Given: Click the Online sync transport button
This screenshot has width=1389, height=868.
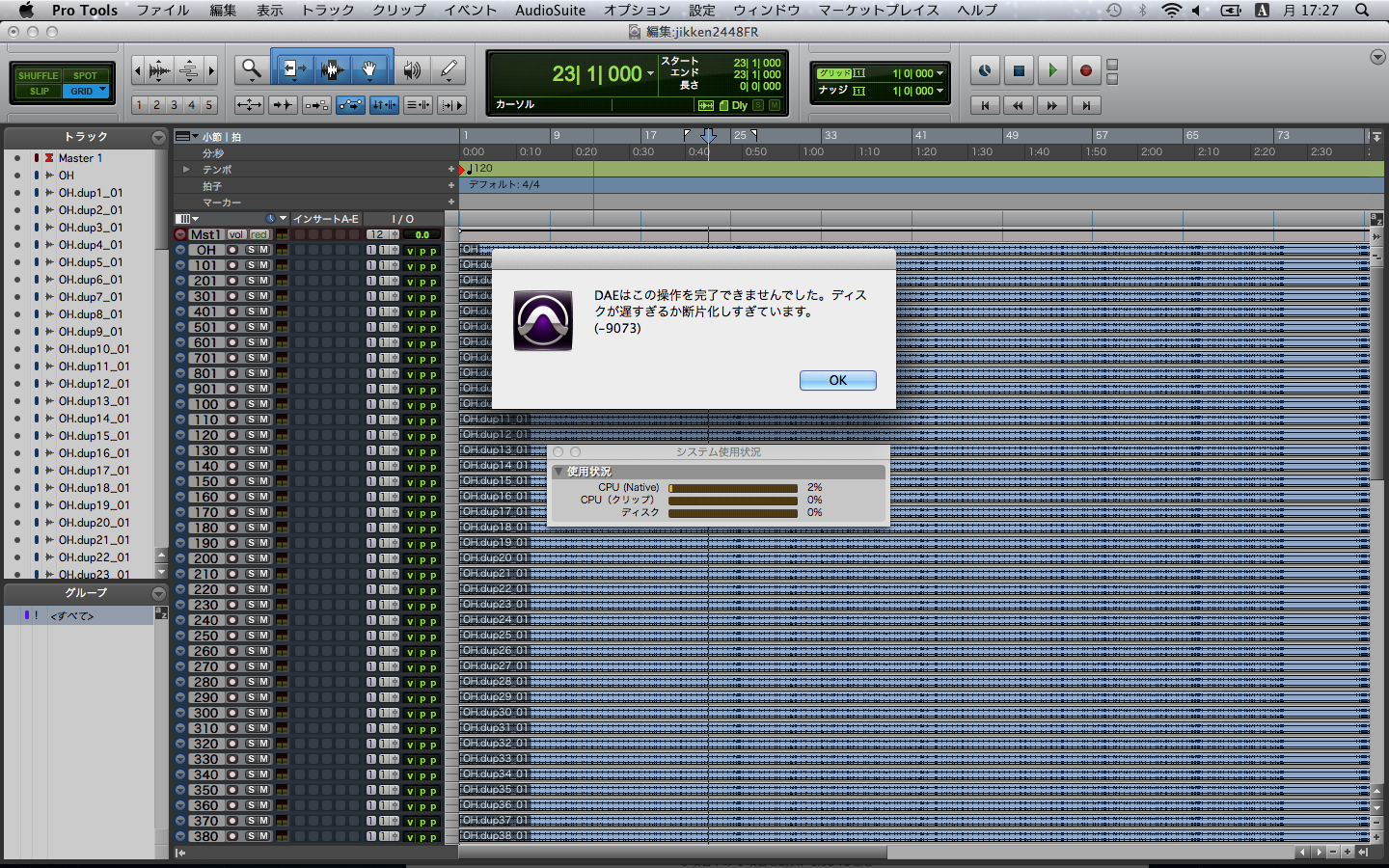Looking at the screenshot, I should click(985, 70).
